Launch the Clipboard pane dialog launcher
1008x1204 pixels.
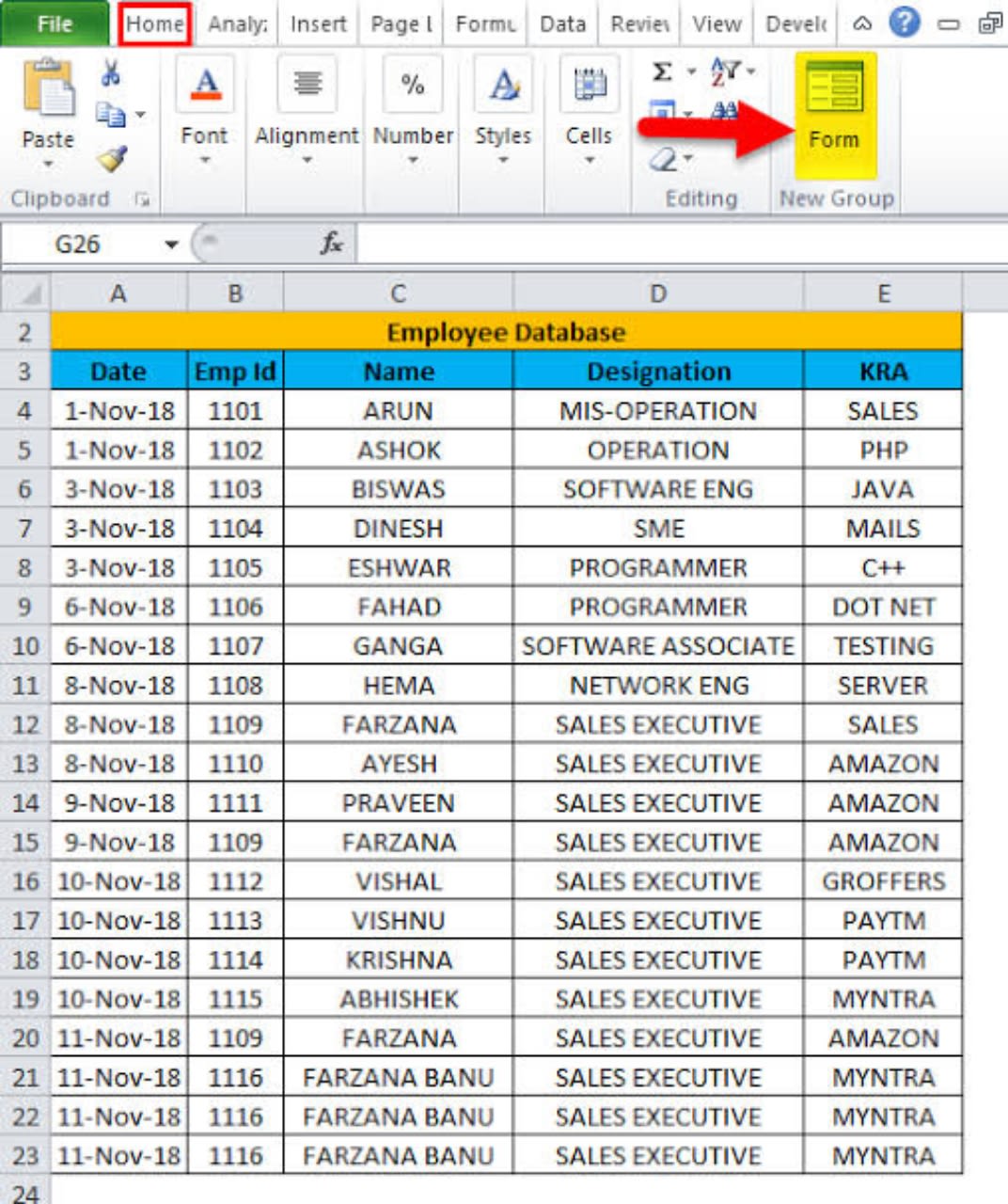tap(142, 199)
